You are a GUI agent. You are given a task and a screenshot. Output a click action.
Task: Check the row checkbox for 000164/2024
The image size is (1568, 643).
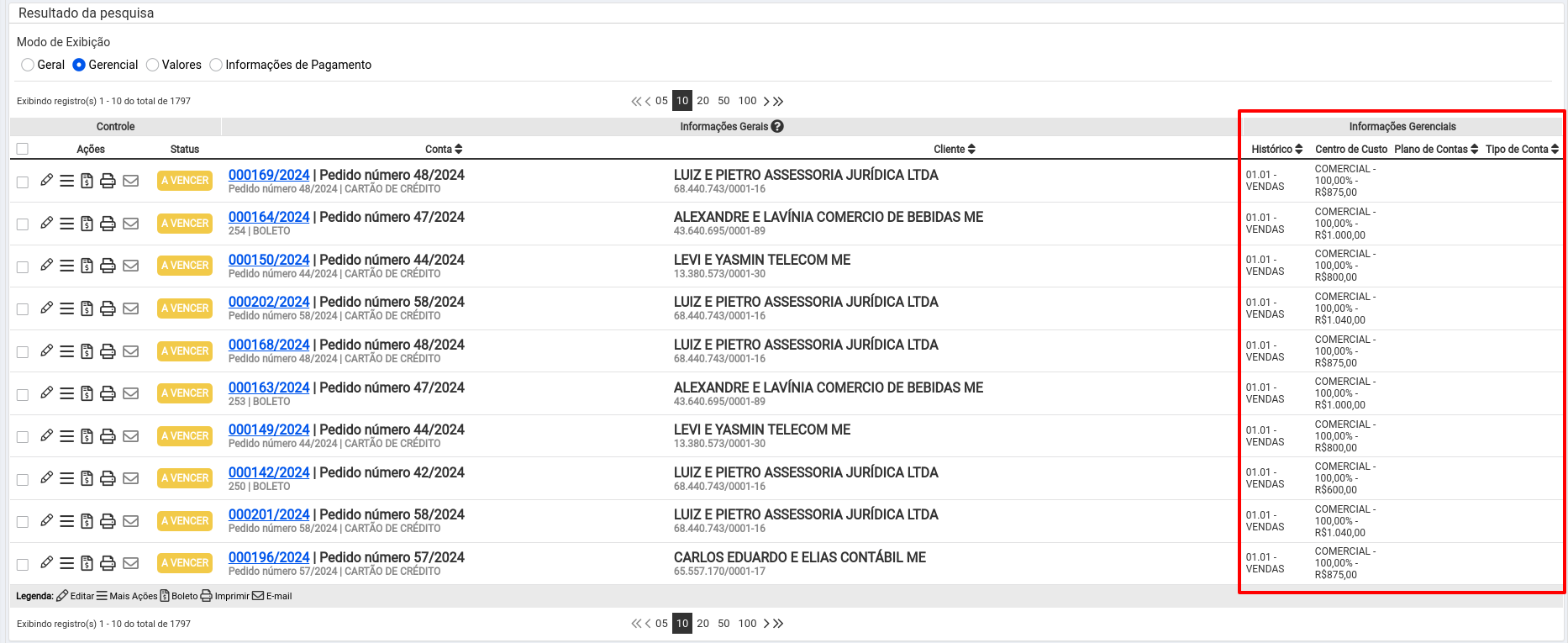click(x=23, y=224)
